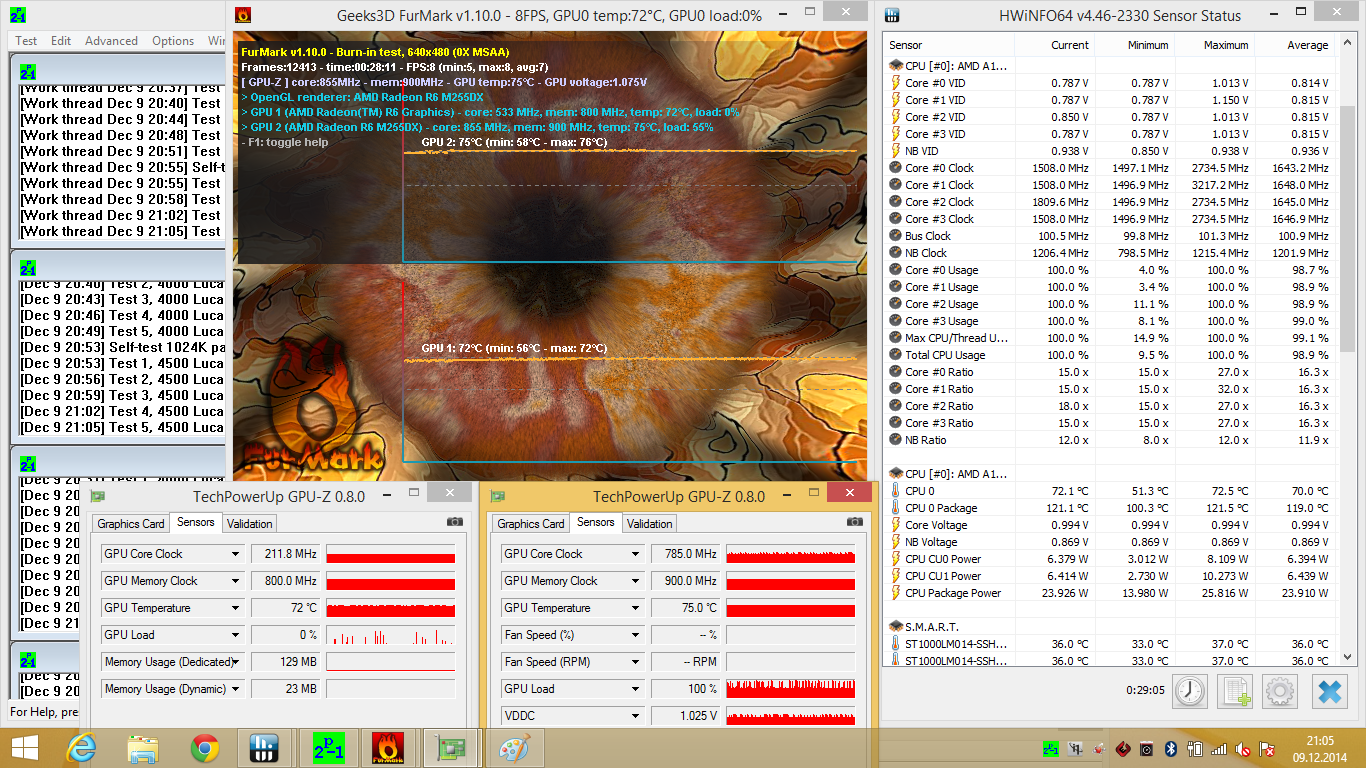This screenshot has height=768, width=1366.
Task: Select Sensors tab in right GPU-Z
Action: point(596,522)
